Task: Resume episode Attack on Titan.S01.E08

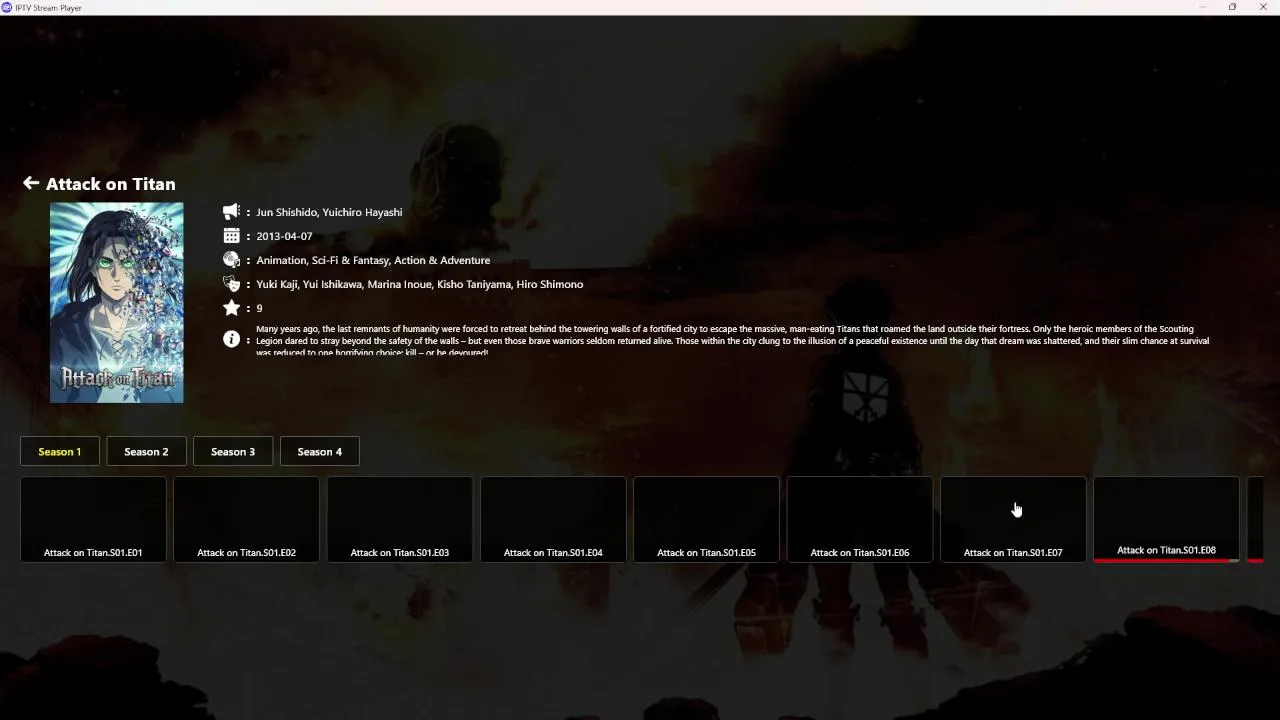Action: point(1166,519)
